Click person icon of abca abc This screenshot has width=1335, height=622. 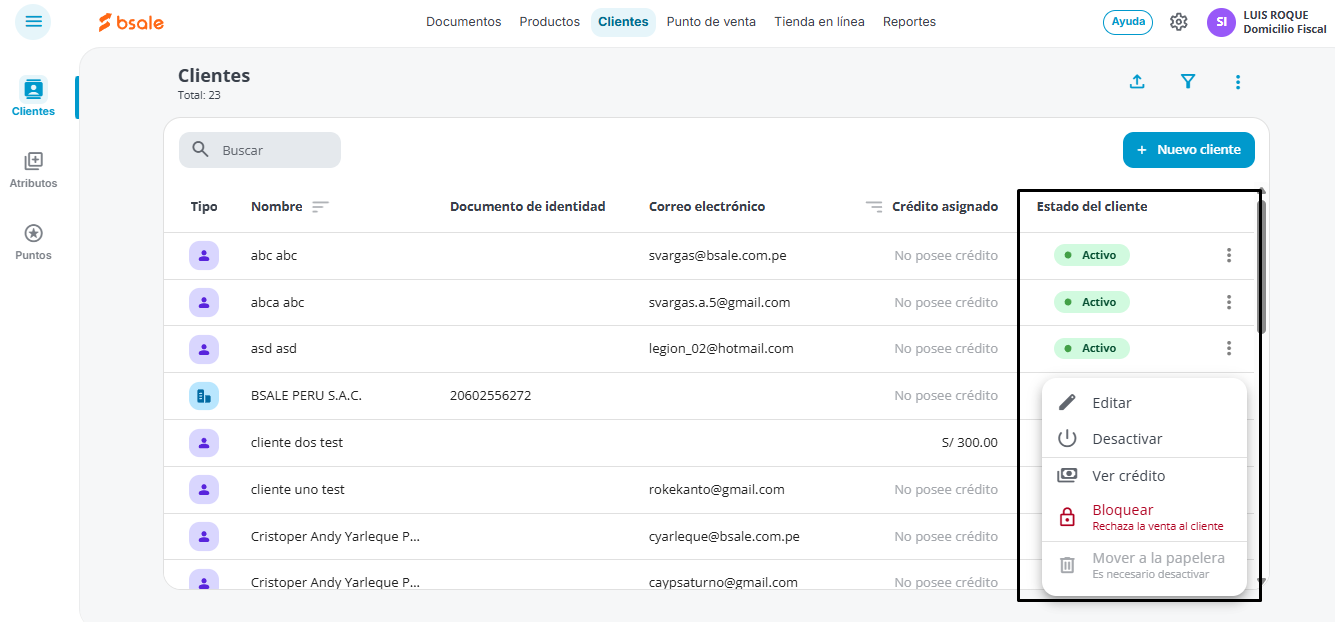pyautogui.click(x=204, y=302)
